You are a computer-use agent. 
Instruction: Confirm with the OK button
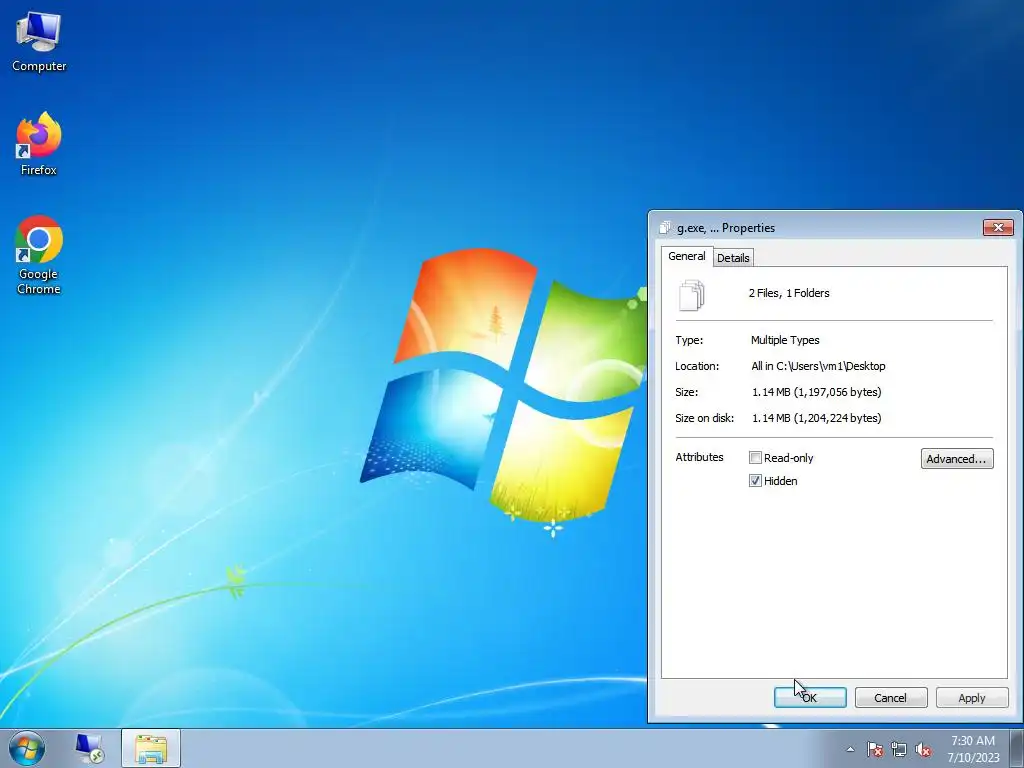pyautogui.click(x=810, y=697)
